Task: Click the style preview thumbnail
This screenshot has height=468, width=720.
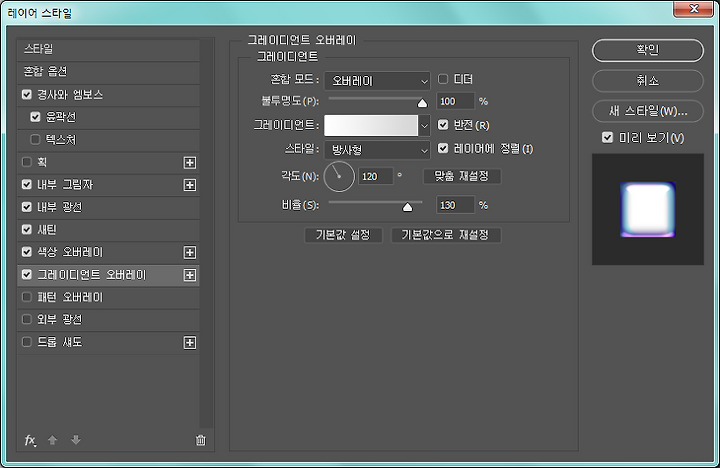Action: click(648, 209)
